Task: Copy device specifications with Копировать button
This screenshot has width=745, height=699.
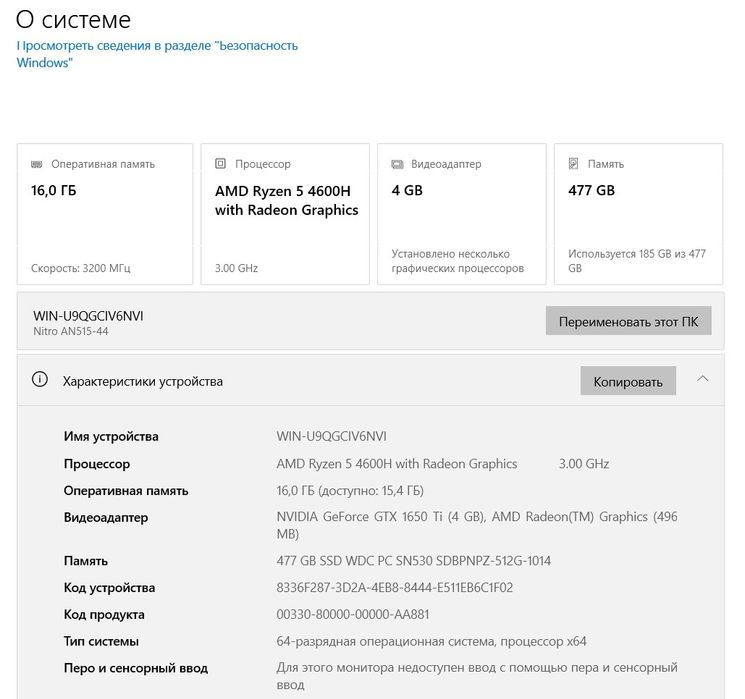Action: point(628,381)
